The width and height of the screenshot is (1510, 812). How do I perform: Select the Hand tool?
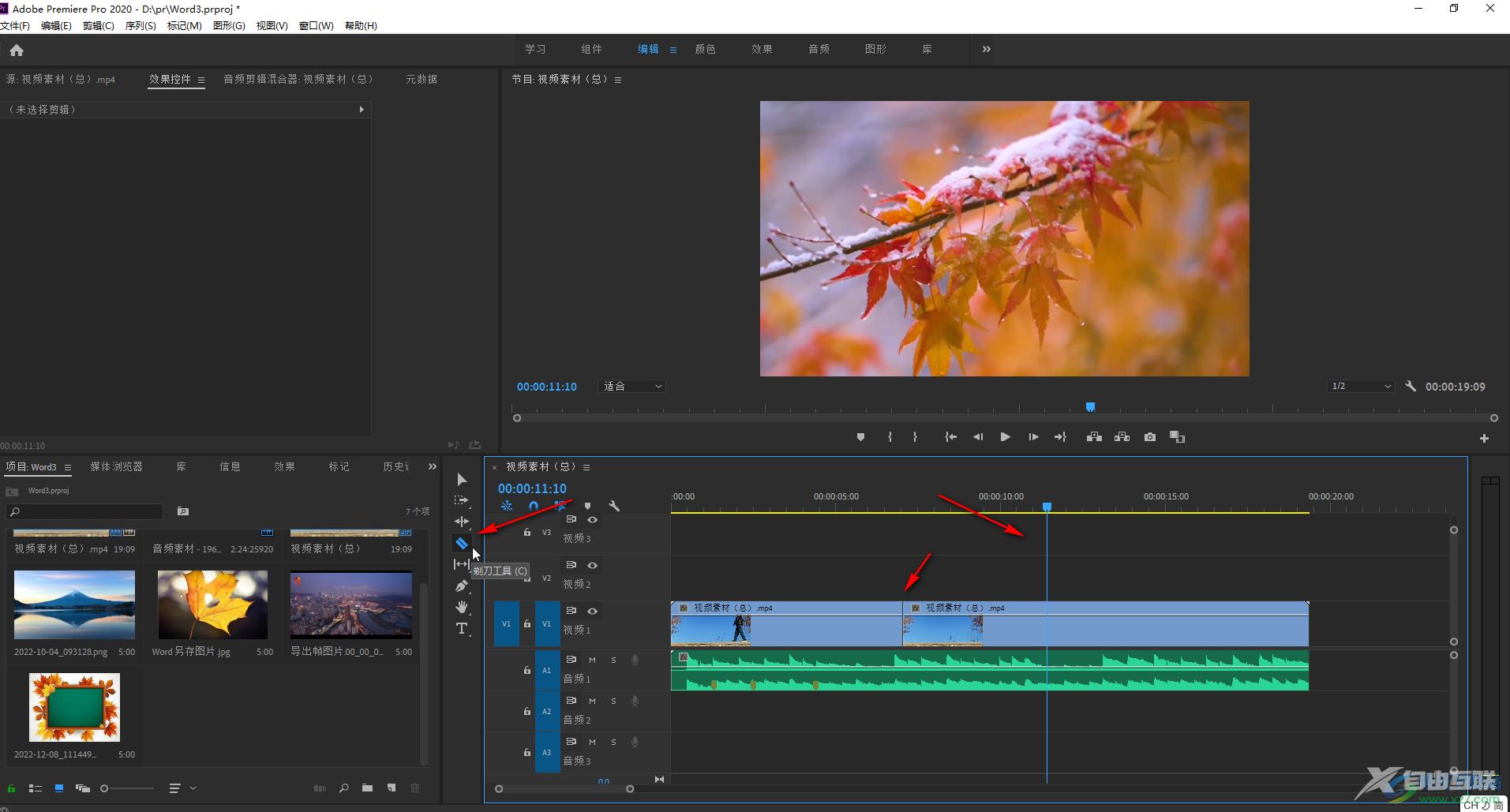point(462,607)
